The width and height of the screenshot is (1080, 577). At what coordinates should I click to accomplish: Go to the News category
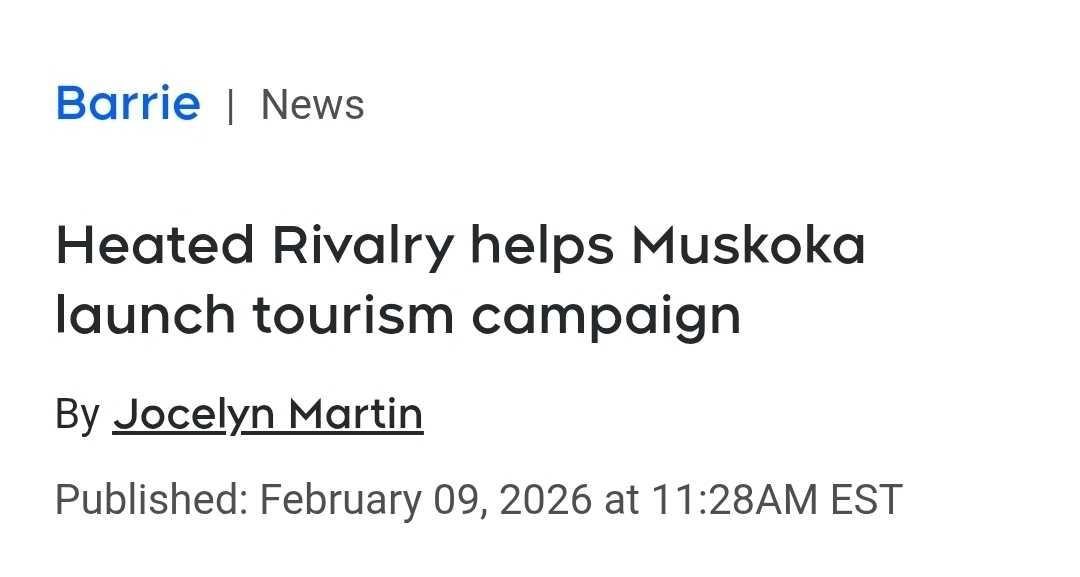pyautogui.click(x=312, y=105)
